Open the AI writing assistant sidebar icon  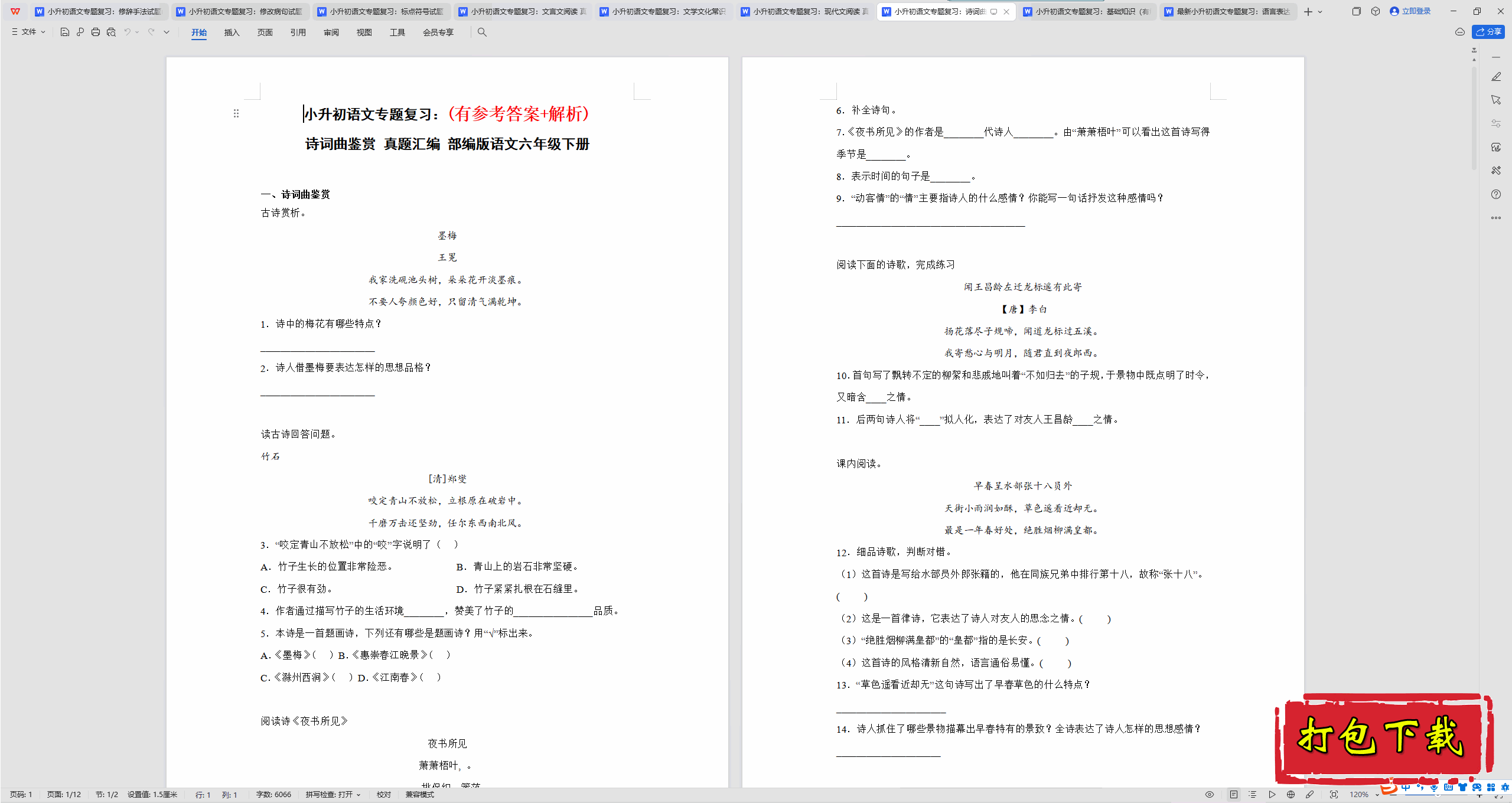pos(1496,147)
